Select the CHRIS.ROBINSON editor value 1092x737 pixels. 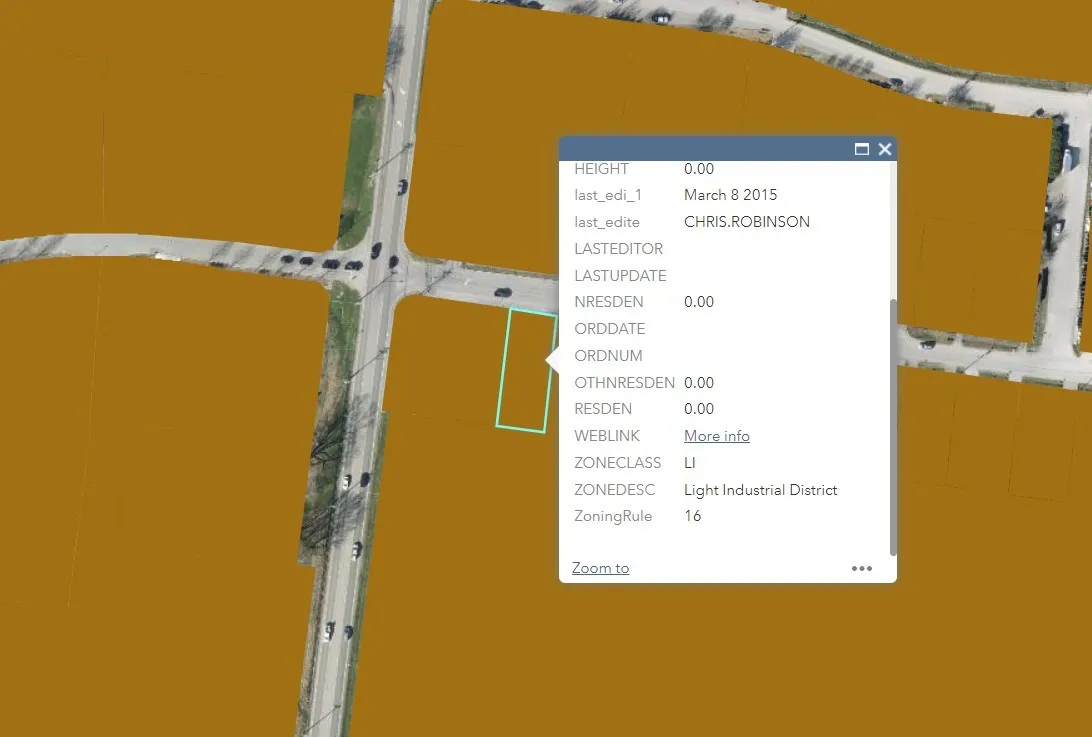[x=746, y=222]
